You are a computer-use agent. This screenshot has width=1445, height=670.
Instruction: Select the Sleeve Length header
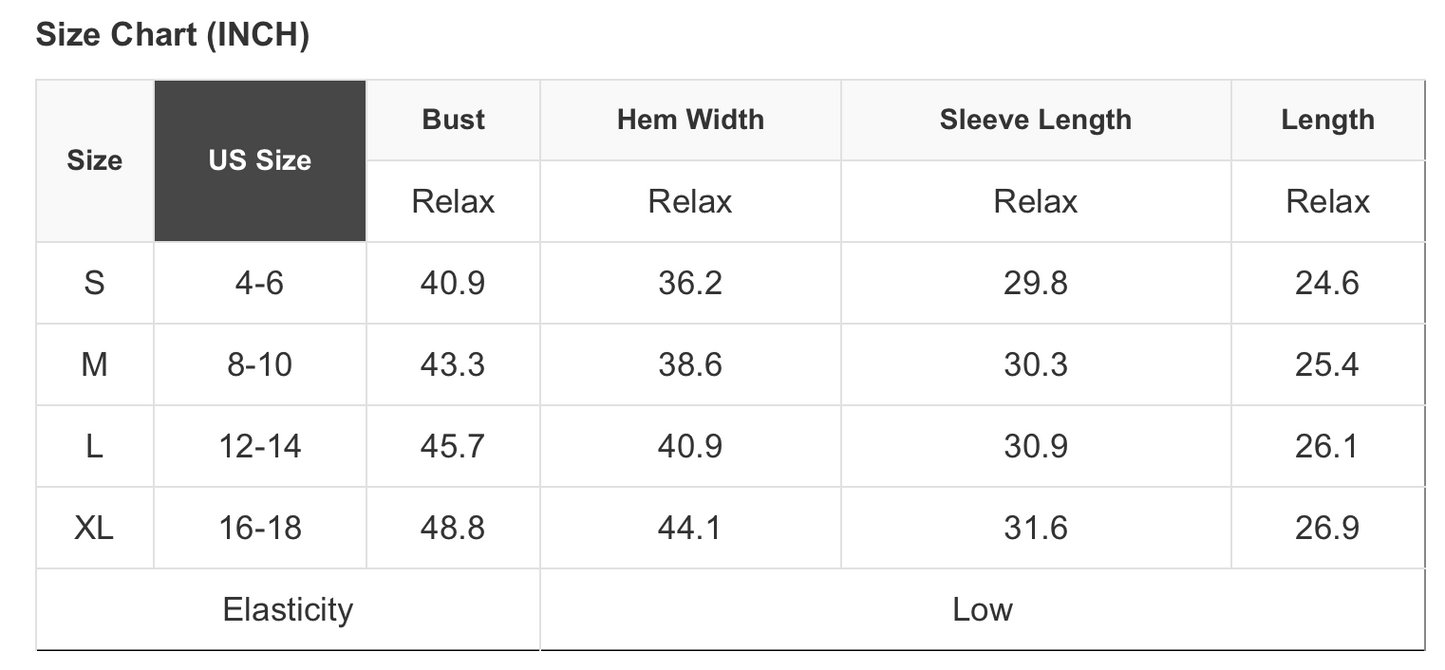1035,120
